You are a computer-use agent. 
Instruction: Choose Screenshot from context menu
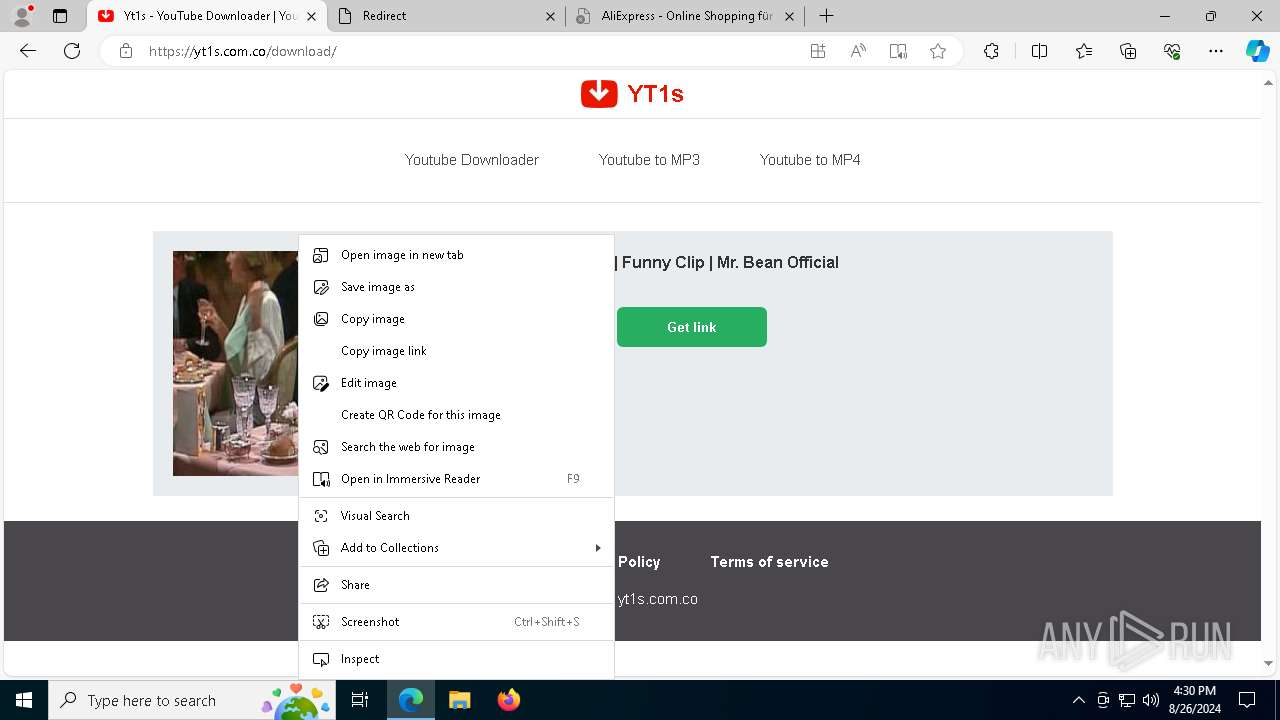[456, 622]
